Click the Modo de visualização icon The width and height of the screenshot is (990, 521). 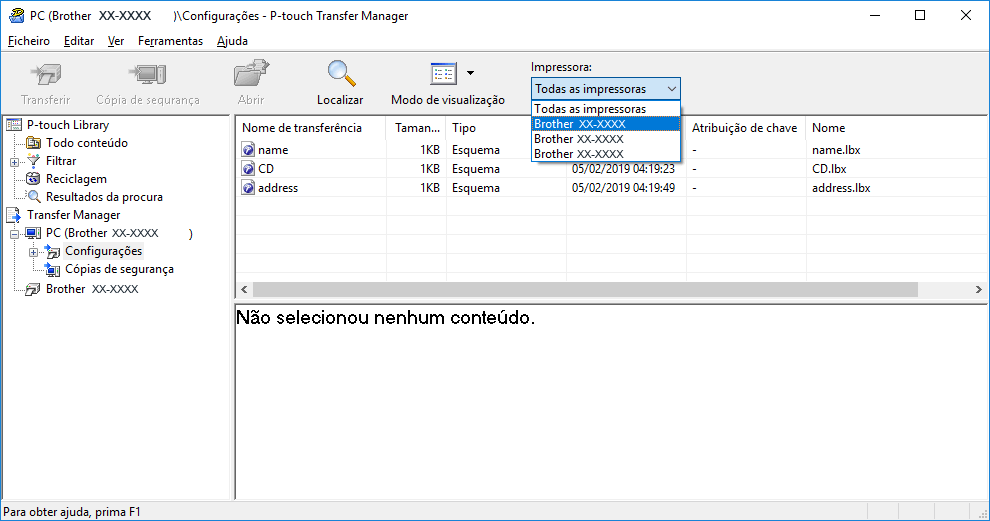point(443,74)
